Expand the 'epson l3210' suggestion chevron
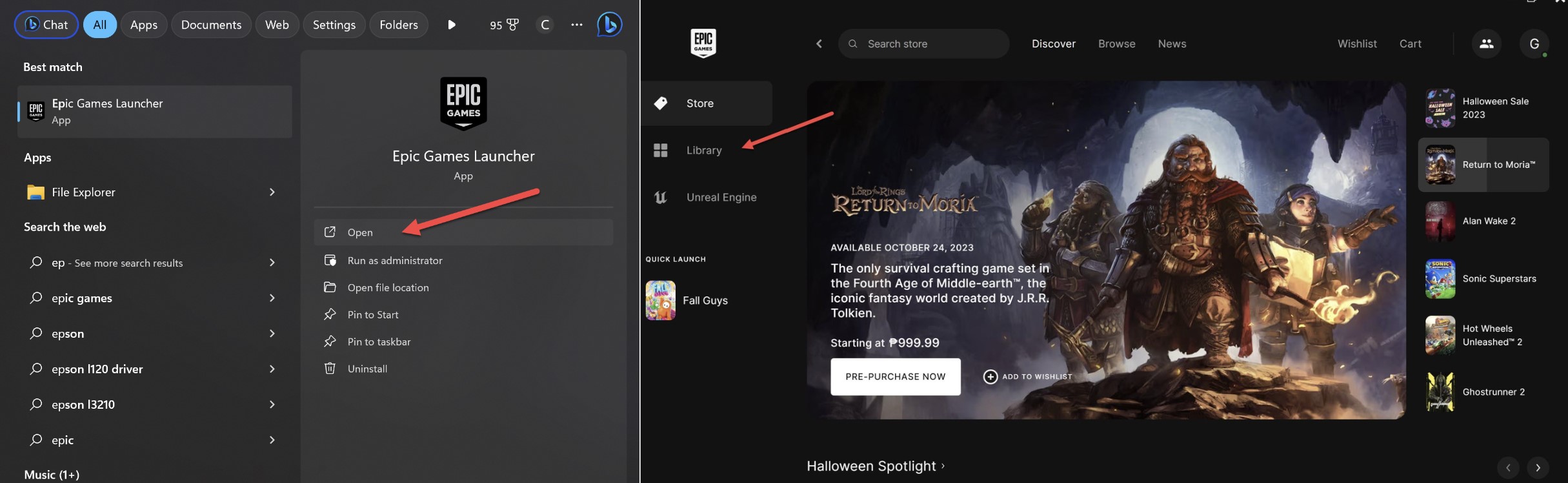This screenshot has width=1568, height=483. (x=272, y=405)
